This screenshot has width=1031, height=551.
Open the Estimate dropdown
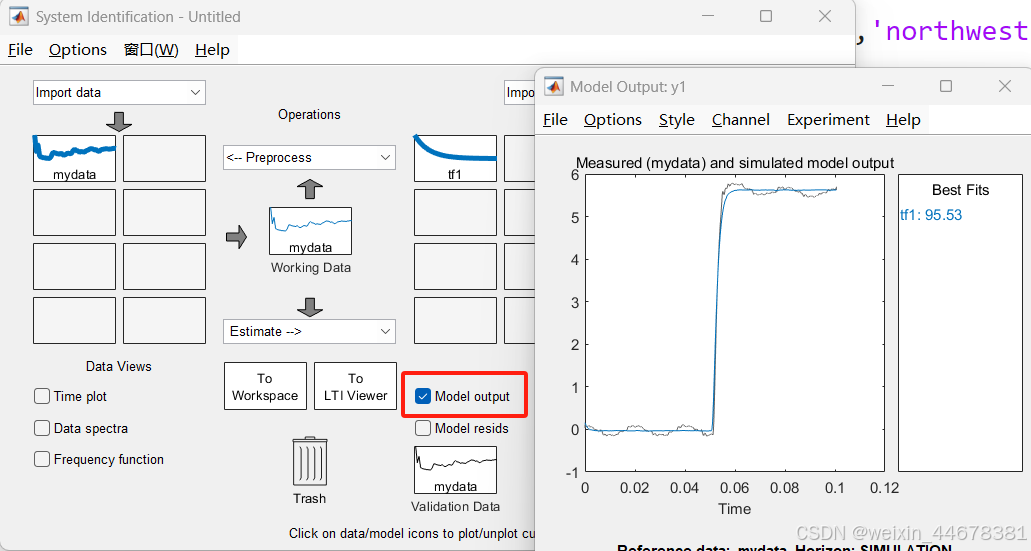tap(309, 331)
